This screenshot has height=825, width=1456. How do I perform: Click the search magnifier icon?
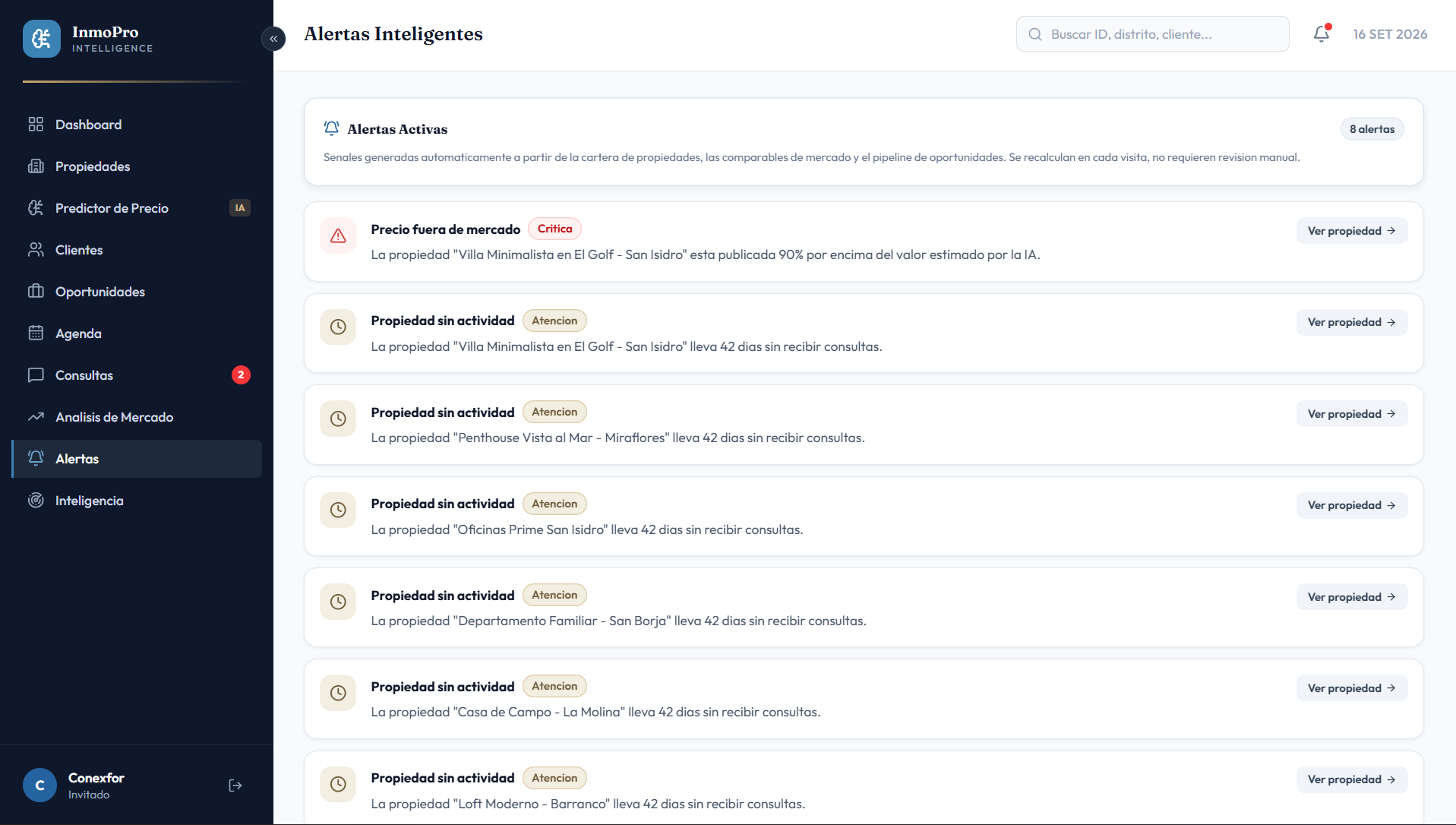(x=1035, y=34)
